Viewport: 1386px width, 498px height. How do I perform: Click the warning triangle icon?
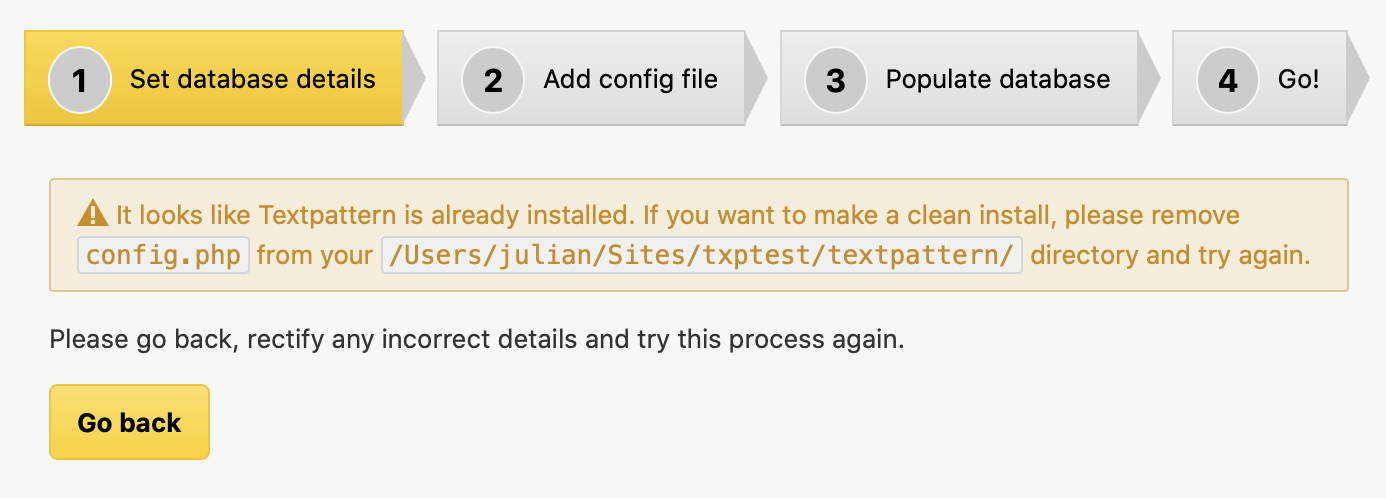click(x=93, y=214)
